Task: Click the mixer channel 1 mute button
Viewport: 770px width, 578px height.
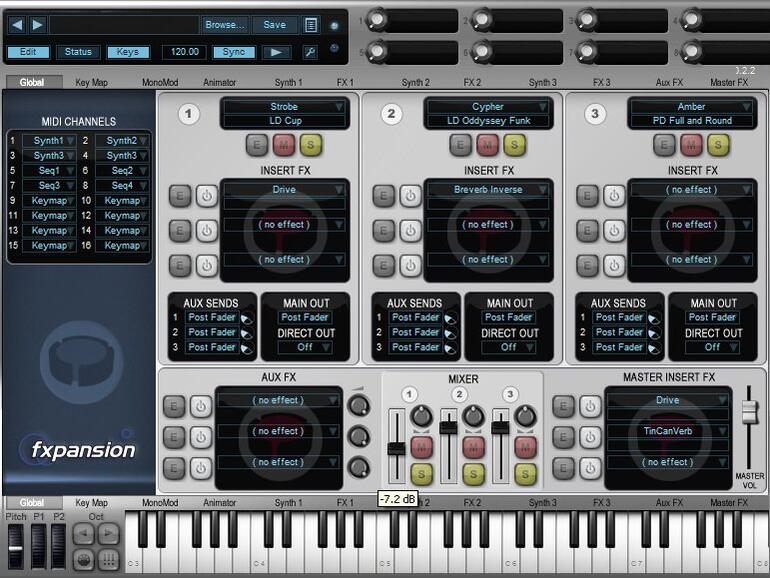Action: [x=422, y=447]
